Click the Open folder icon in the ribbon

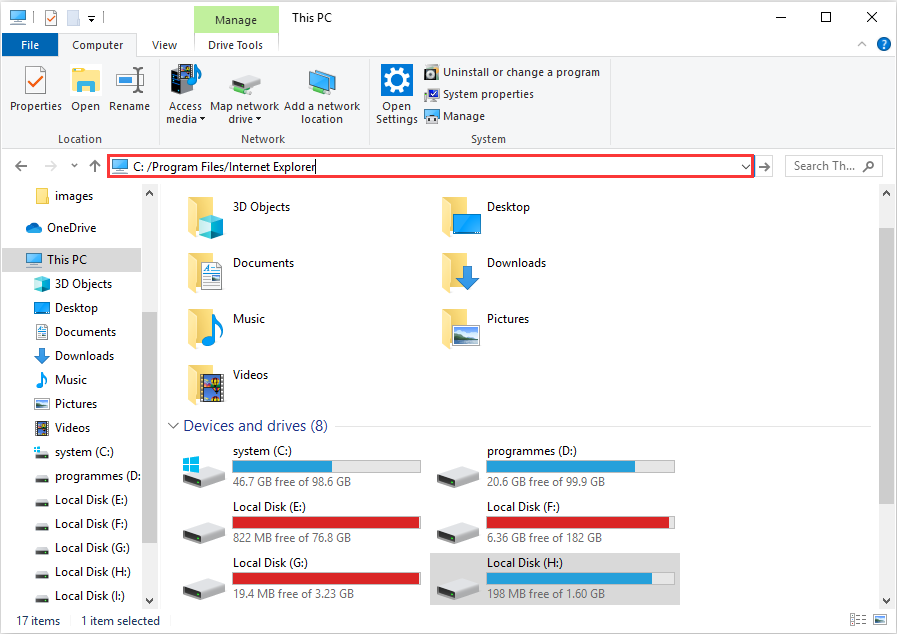click(x=85, y=81)
